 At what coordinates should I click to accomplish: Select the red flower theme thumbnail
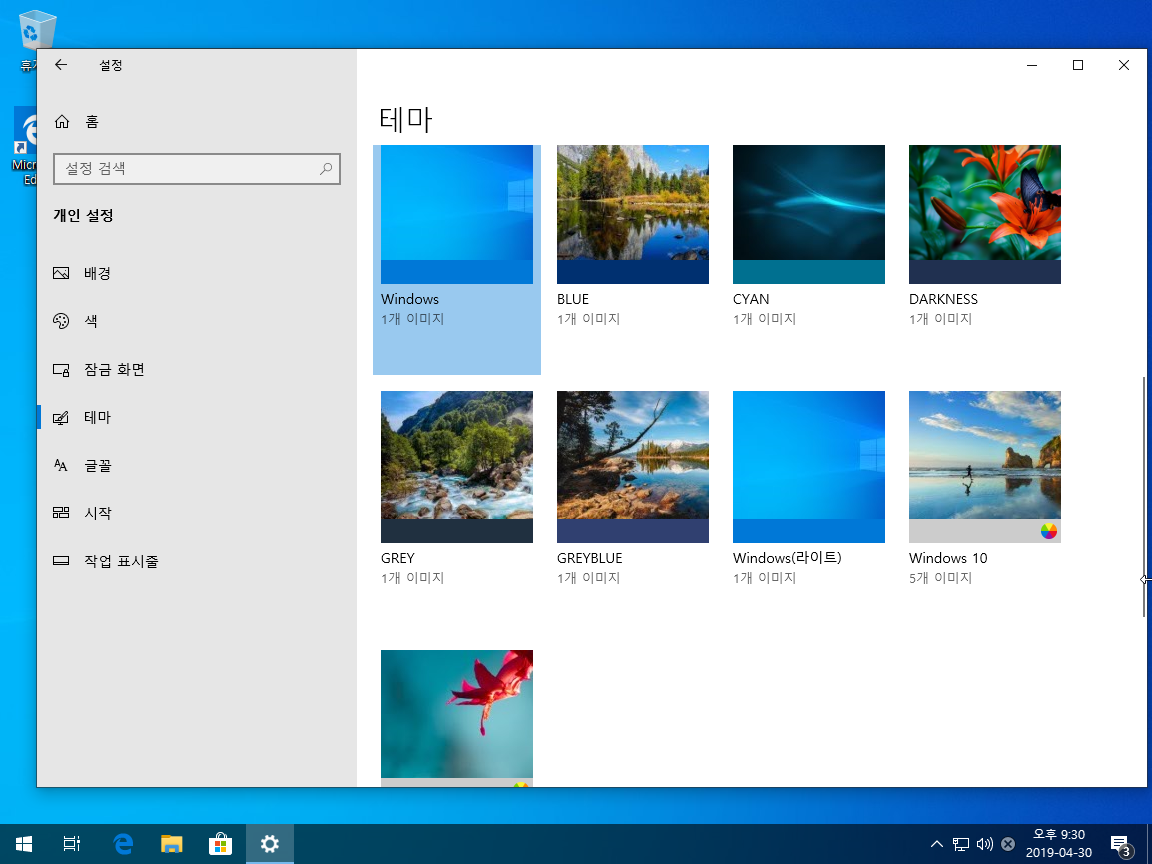tap(457, 718)
